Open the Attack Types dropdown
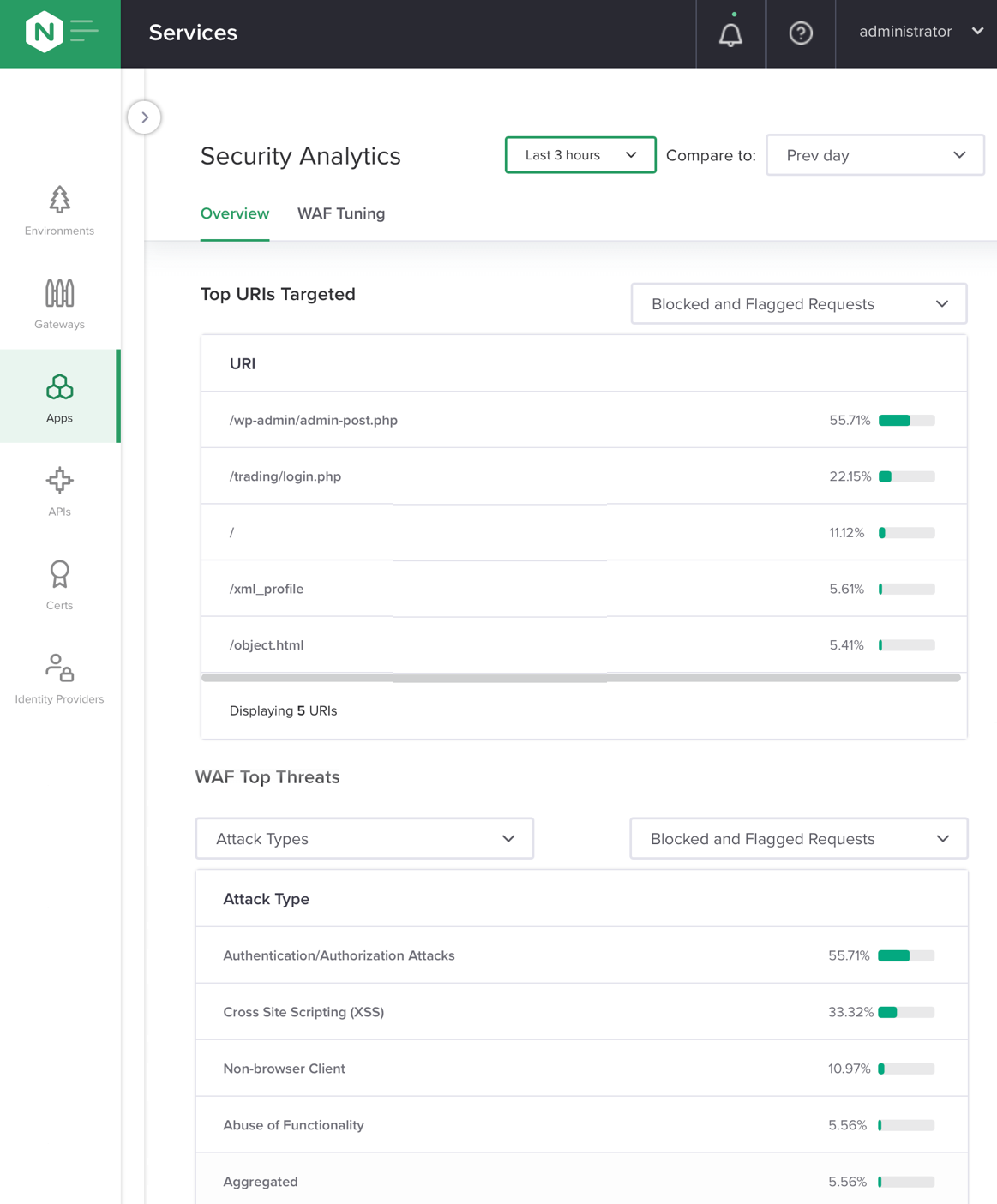 tap(364, 839)
